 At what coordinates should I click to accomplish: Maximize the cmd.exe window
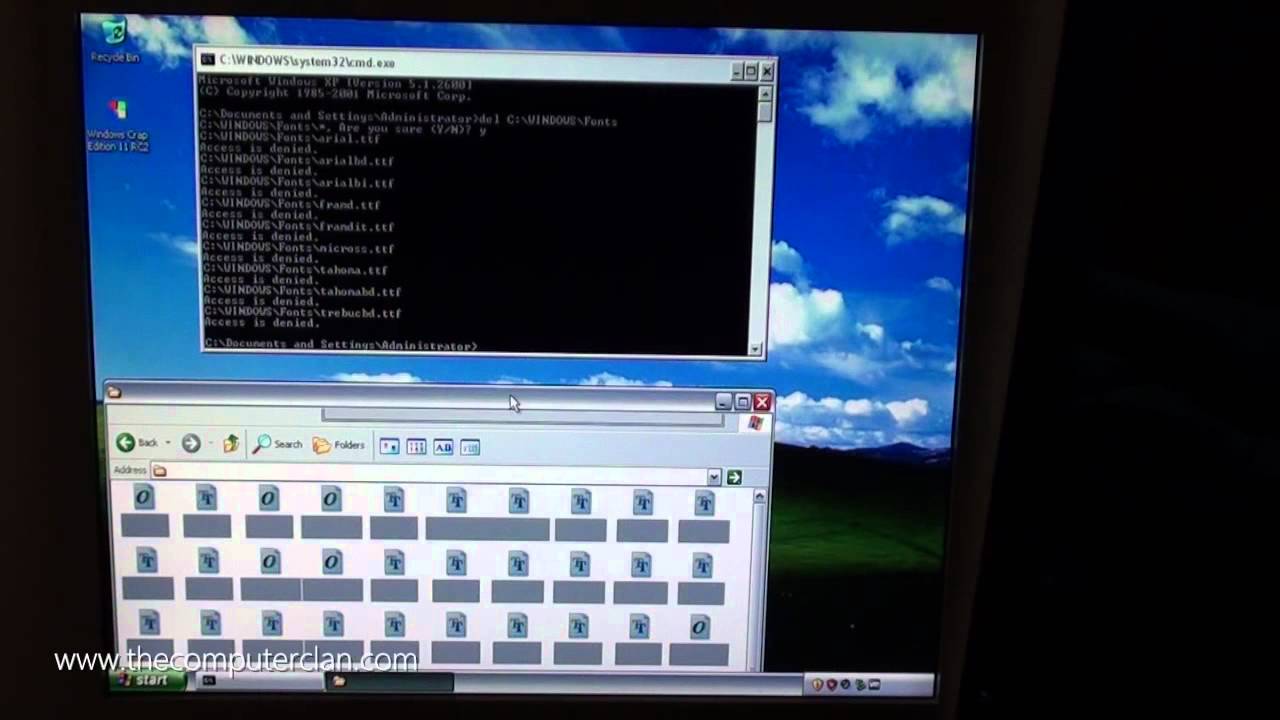tap(751, 71)
